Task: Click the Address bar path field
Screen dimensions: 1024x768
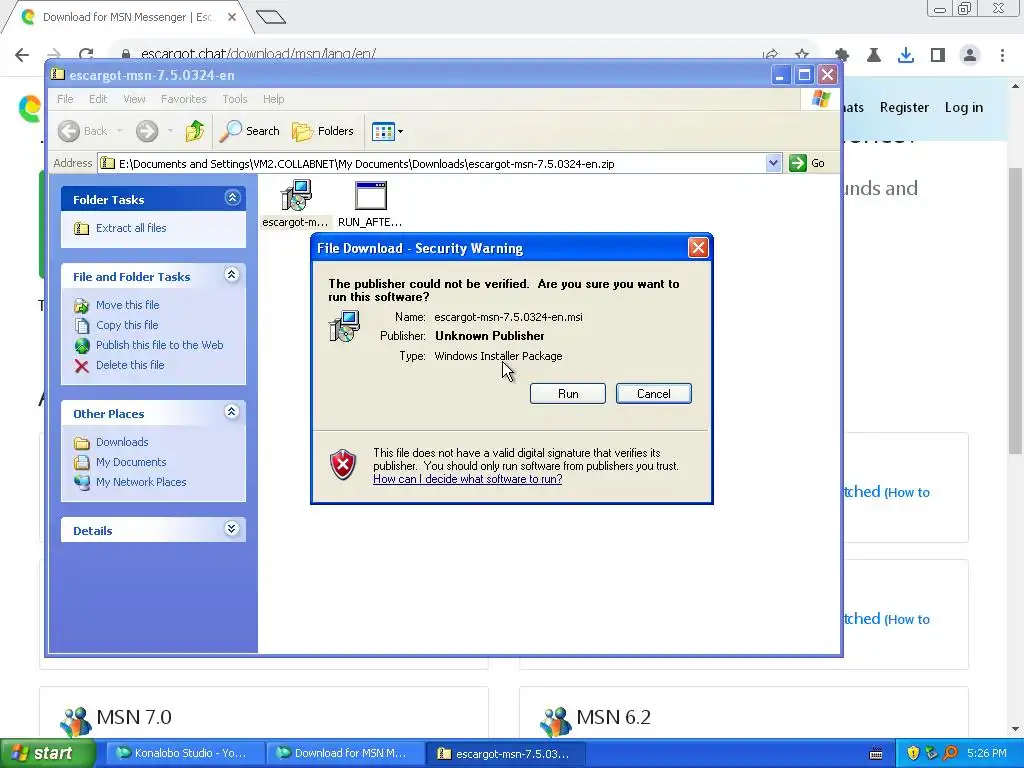Action: (x=432, y=163)
